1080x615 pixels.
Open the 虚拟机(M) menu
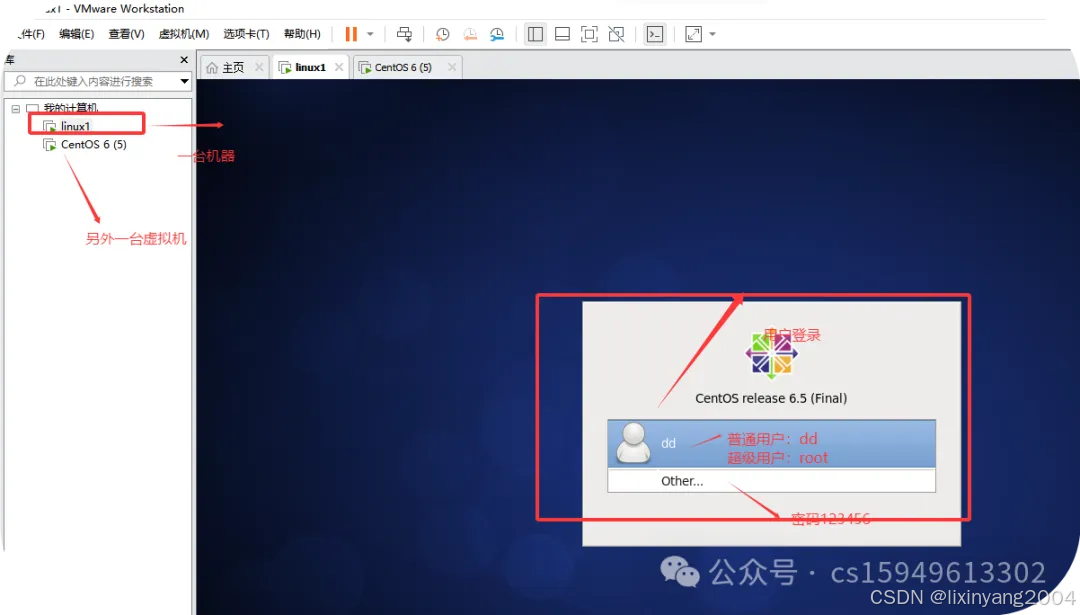[184, 34]
